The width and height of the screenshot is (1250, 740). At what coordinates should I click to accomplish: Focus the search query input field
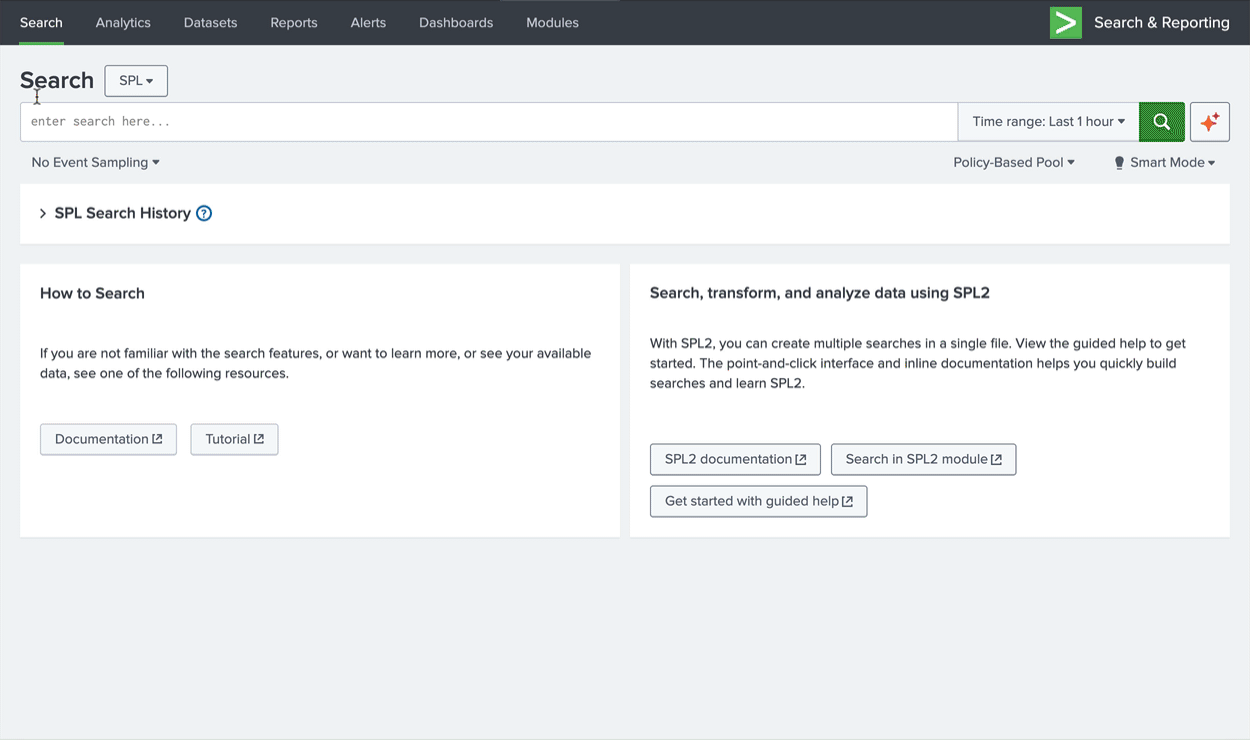[x=489, y=122]
